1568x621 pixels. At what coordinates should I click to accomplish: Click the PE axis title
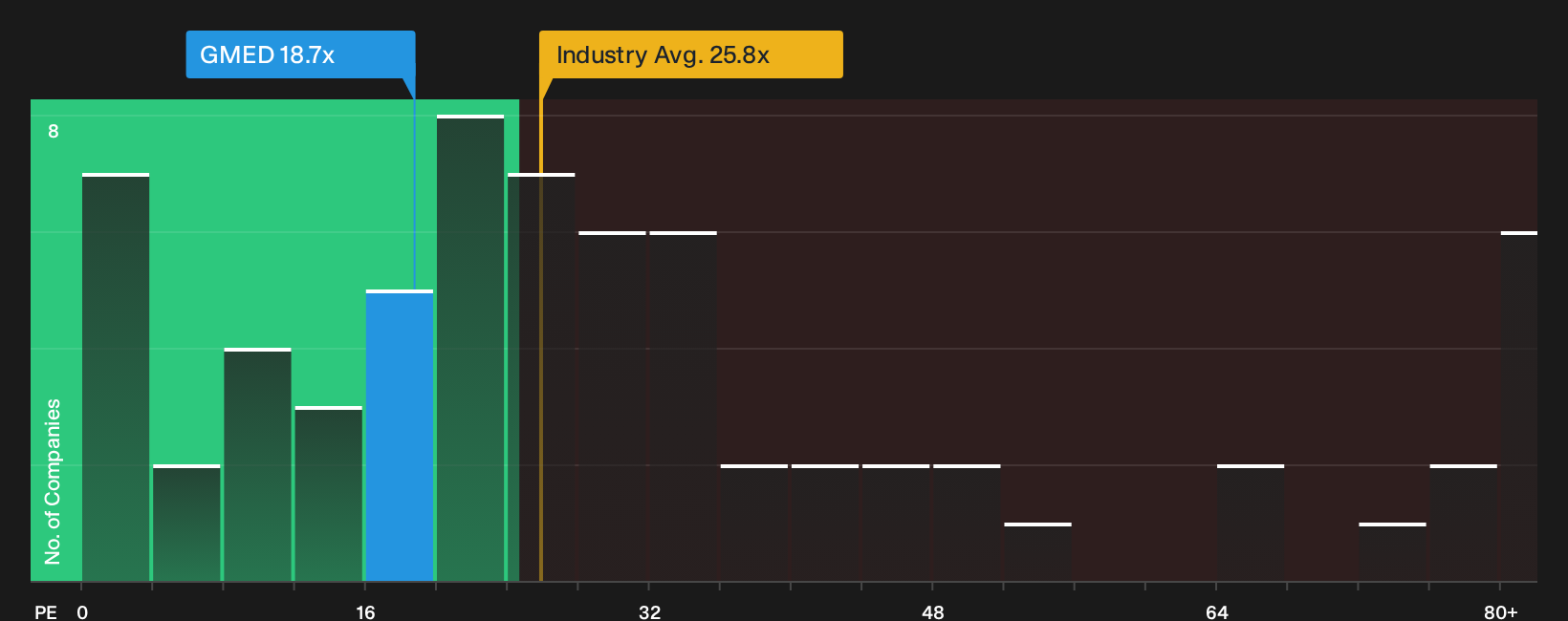click(46, 611)
